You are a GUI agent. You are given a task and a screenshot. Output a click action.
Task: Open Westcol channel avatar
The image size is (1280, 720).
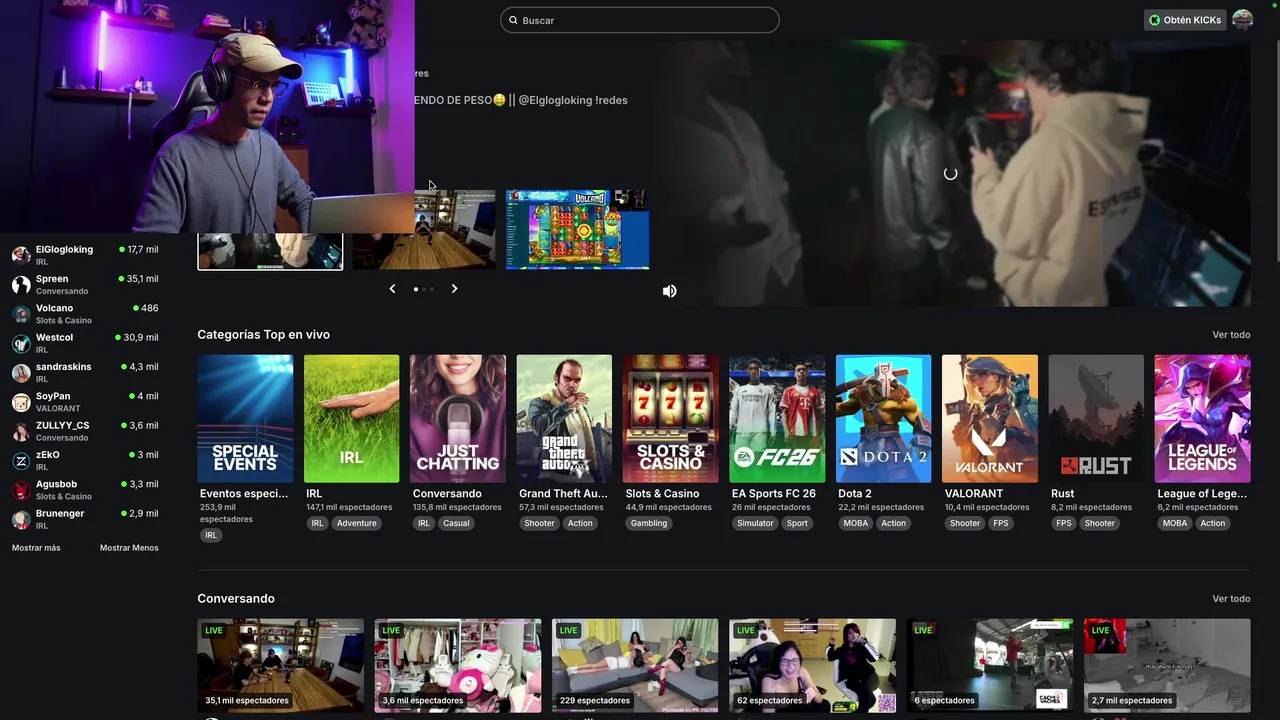point(21,343)
